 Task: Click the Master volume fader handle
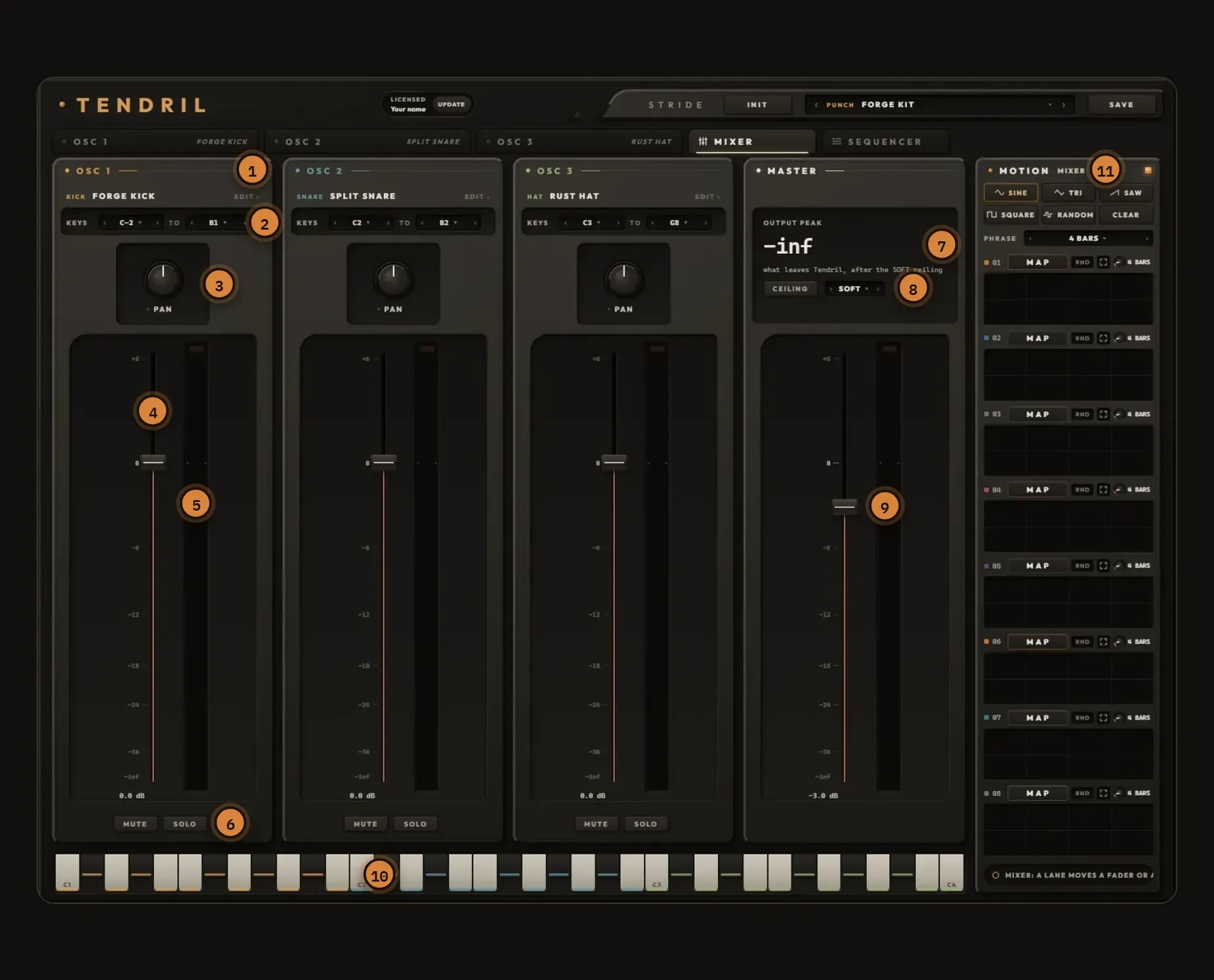point(845,506)
